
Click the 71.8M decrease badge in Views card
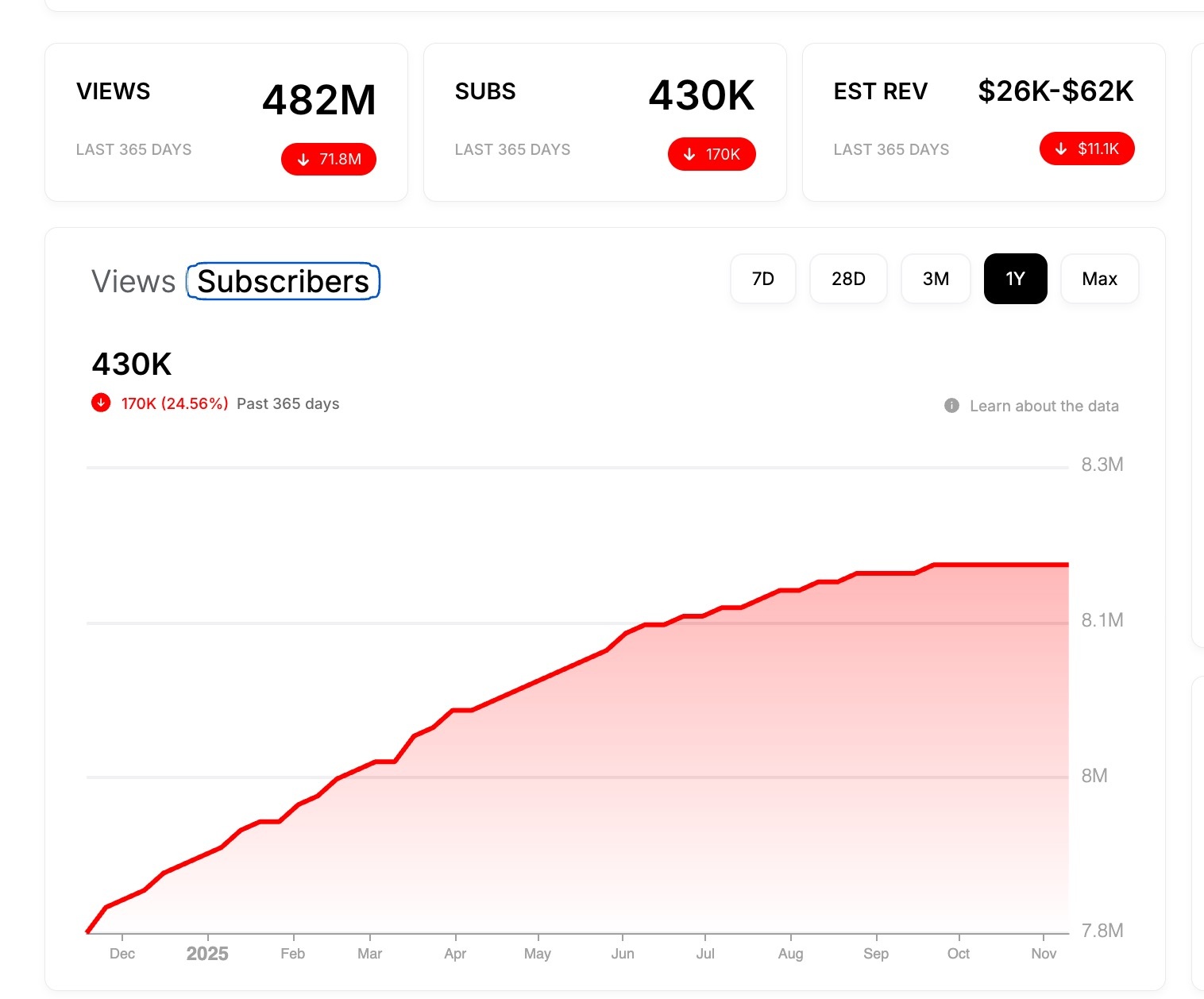point(329,160)
